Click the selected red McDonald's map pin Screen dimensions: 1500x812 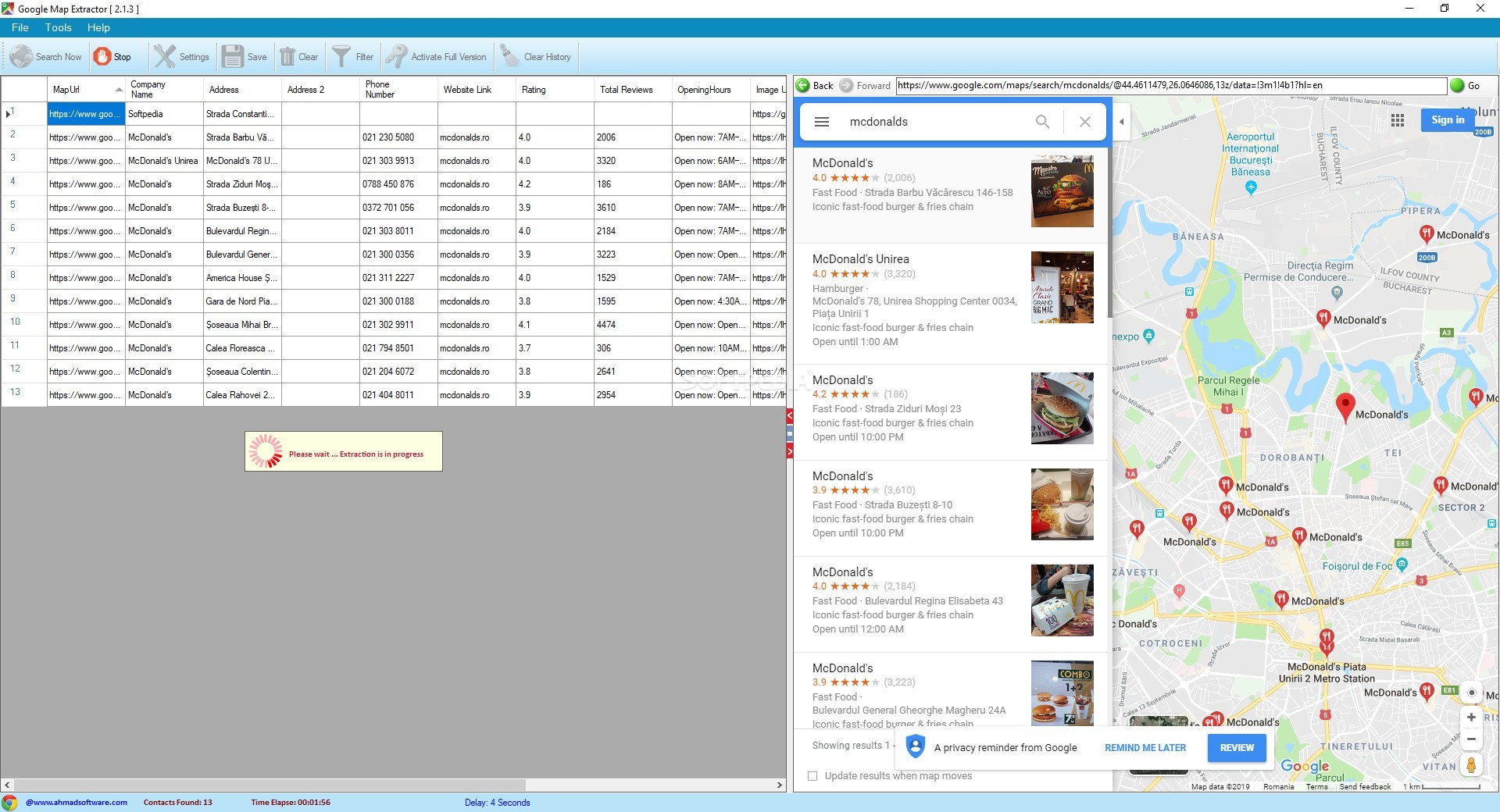click(x=1345, y=408)
